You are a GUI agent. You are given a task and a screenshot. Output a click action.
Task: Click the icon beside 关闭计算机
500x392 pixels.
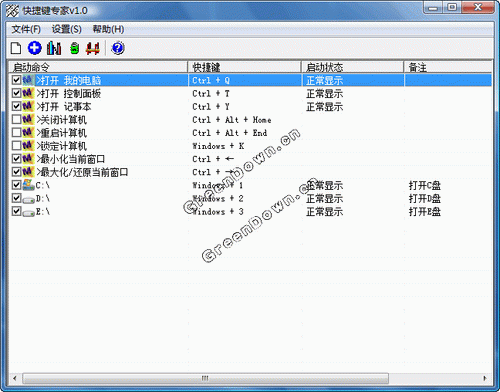(x=28, y=119)
